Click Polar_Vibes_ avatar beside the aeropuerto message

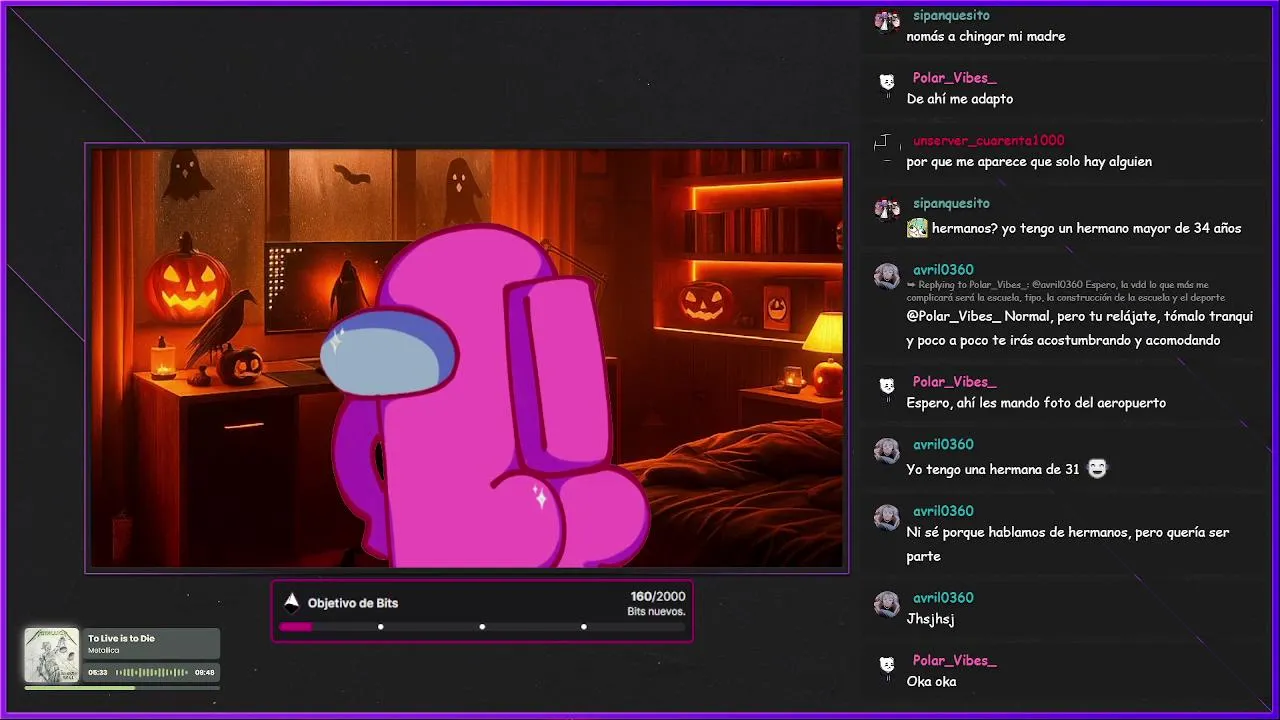pyautogui.click(x=887, y=387)
